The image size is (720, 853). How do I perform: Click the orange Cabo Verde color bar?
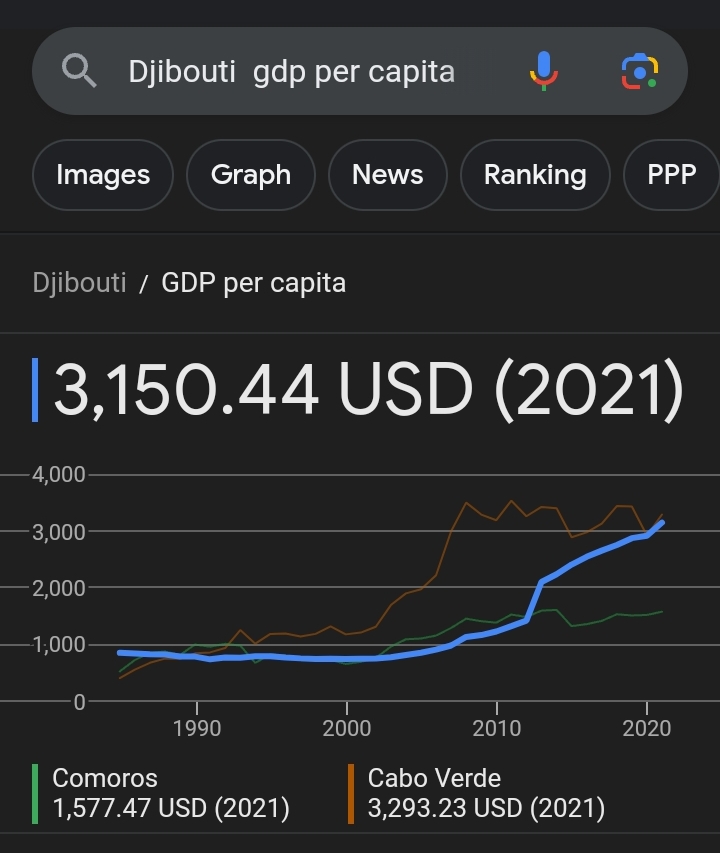point(351,794)
